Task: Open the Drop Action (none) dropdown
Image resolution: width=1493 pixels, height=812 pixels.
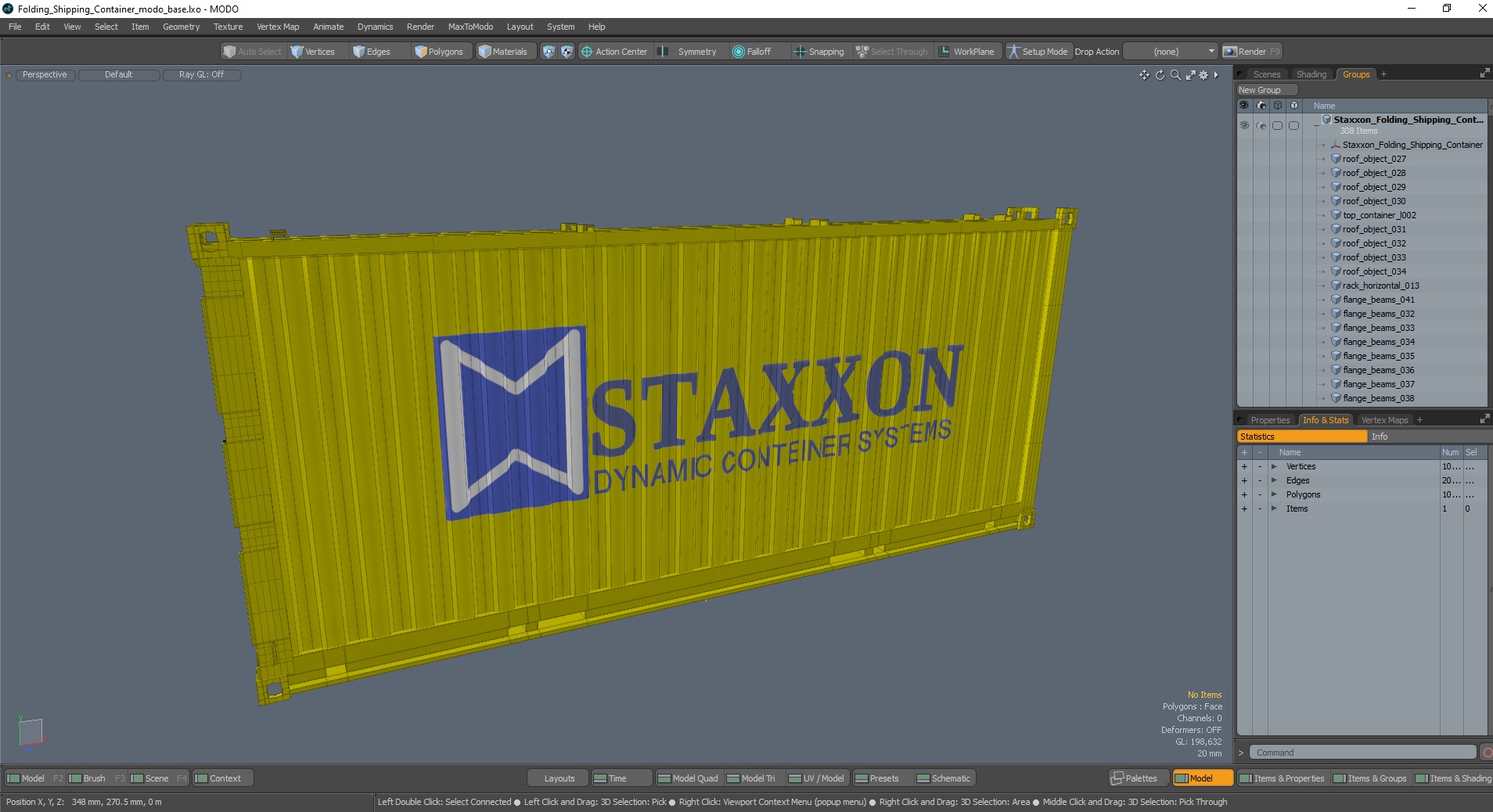Action: pyautogui.click(x=1171, y=52)
